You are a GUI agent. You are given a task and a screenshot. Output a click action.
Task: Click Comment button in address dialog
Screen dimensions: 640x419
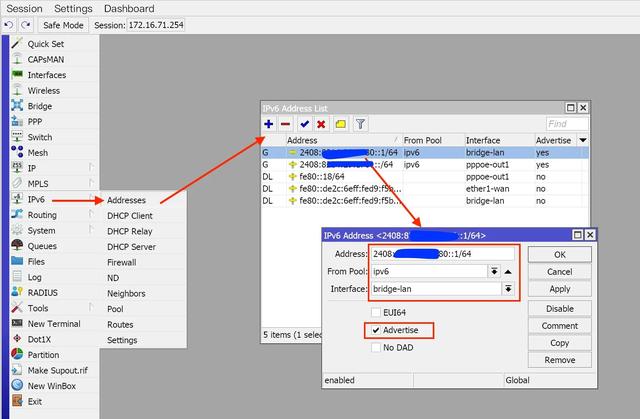click(560, 326)
